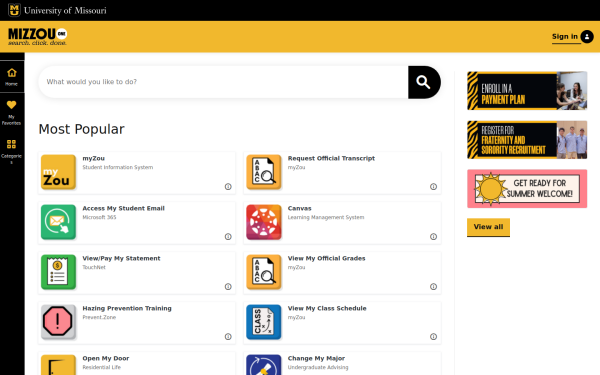Open the View/Pay My Statement icon
This screenshot has height=375, width=600.
(58, 272)
